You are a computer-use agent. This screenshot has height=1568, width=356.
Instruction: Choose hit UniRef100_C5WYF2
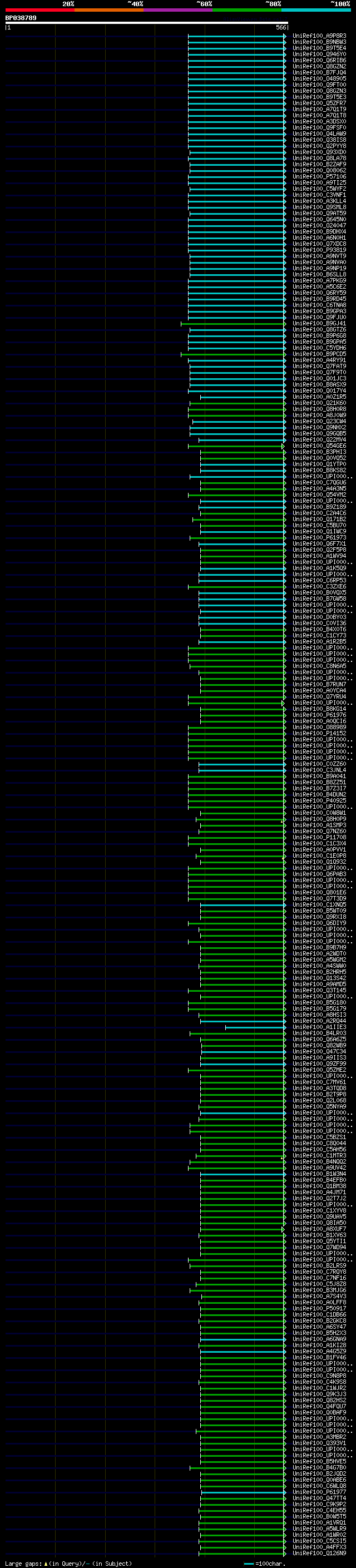pos(319,189)
